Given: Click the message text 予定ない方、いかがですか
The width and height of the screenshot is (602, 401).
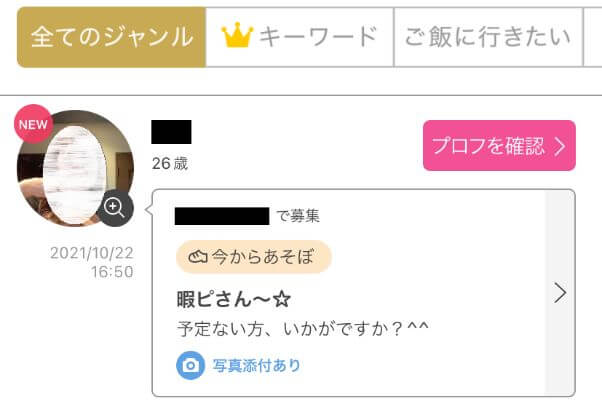Looking at the screenshot, I should (303, 329).
